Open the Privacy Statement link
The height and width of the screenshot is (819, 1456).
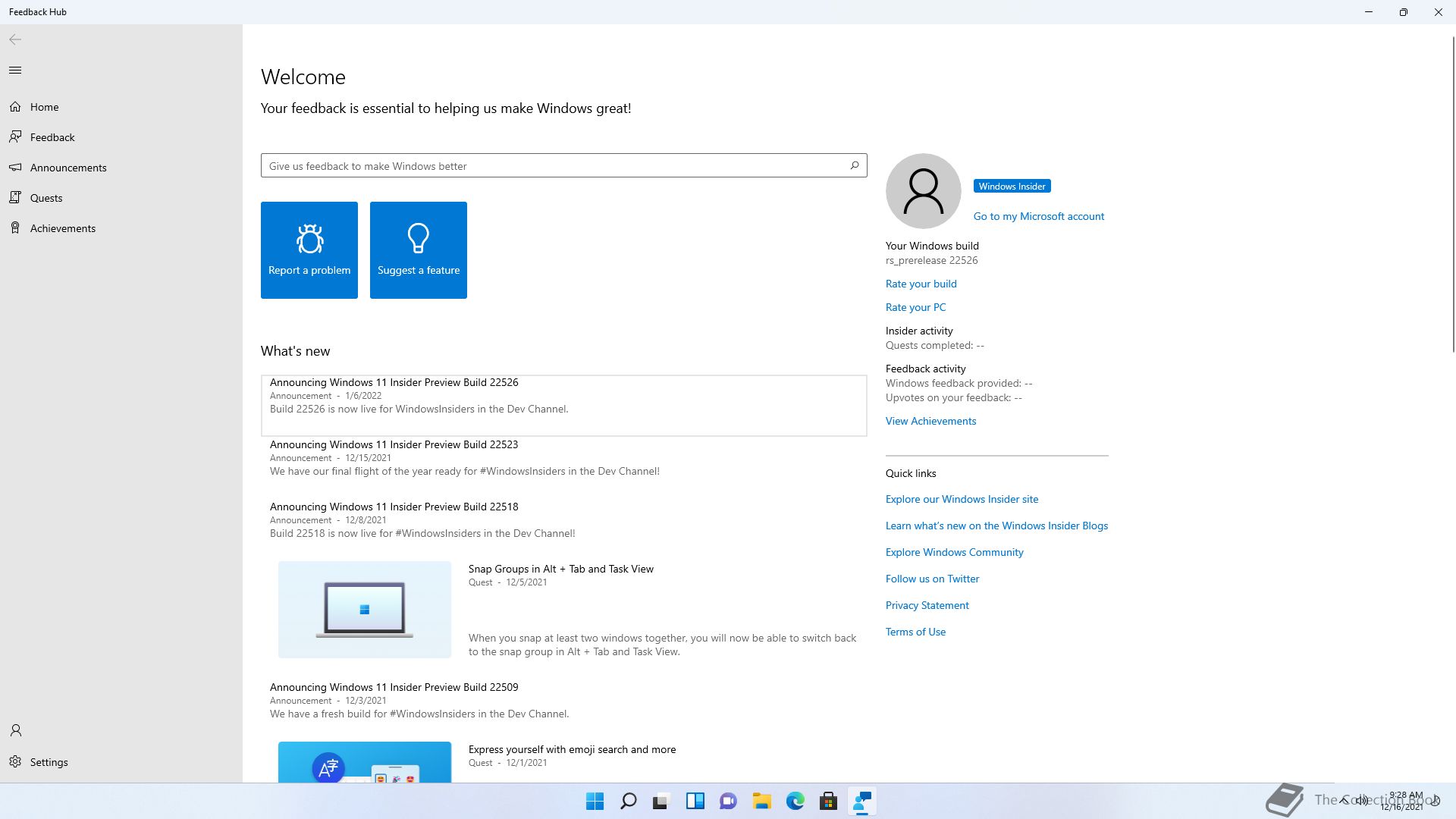[927, 605]
